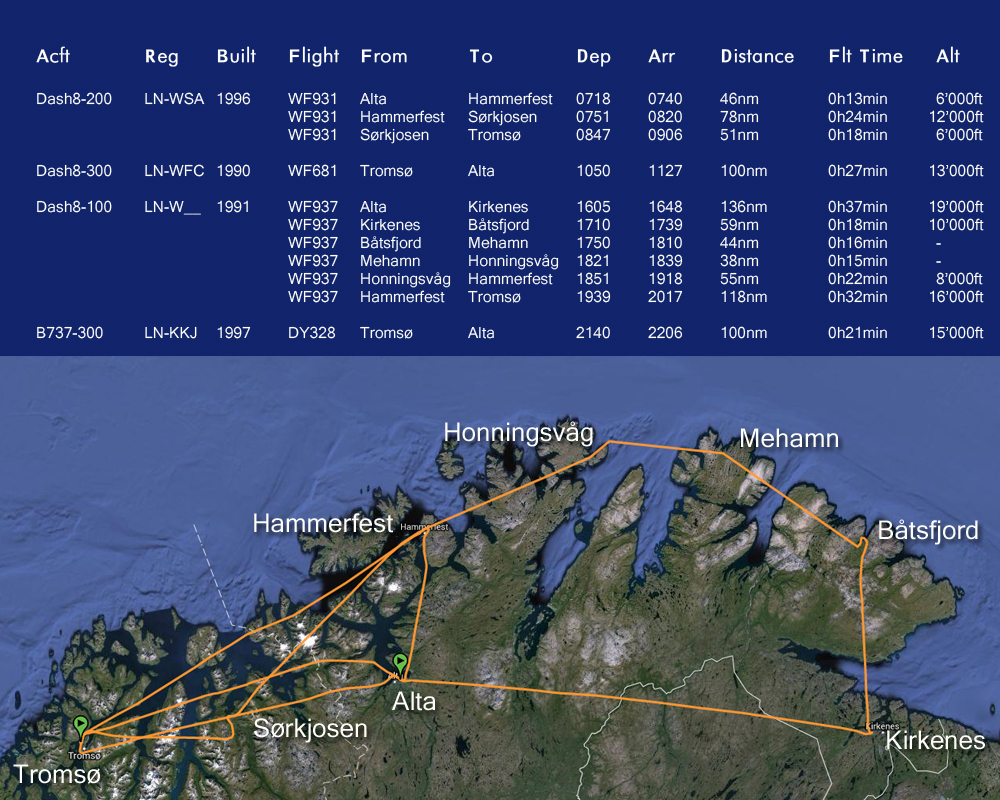Click the large white Kirkenes map label

[x=936, y=741]
